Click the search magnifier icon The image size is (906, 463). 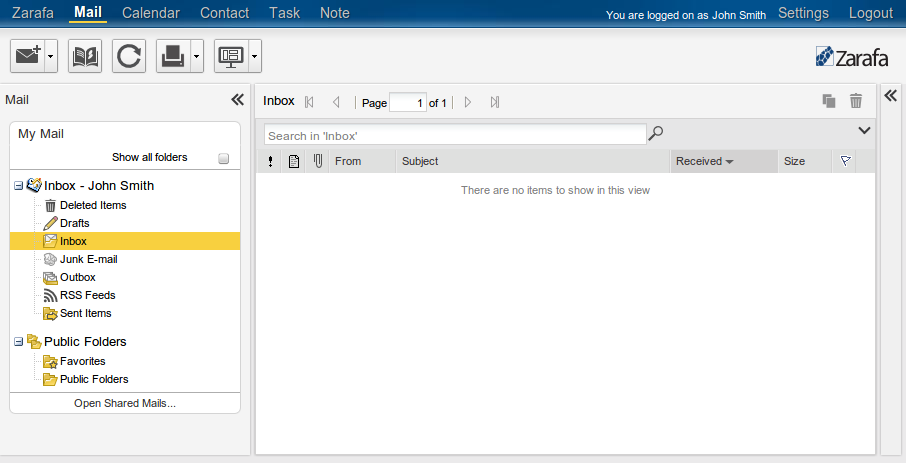click(x=655, y=133)
